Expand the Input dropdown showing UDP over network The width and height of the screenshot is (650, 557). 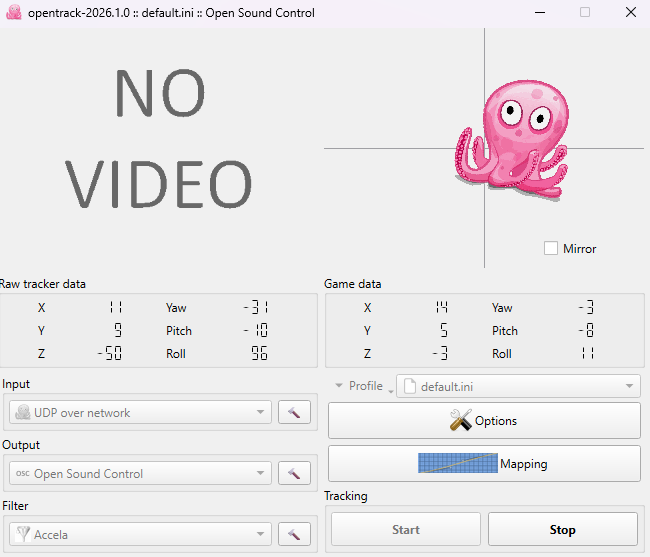139,412
